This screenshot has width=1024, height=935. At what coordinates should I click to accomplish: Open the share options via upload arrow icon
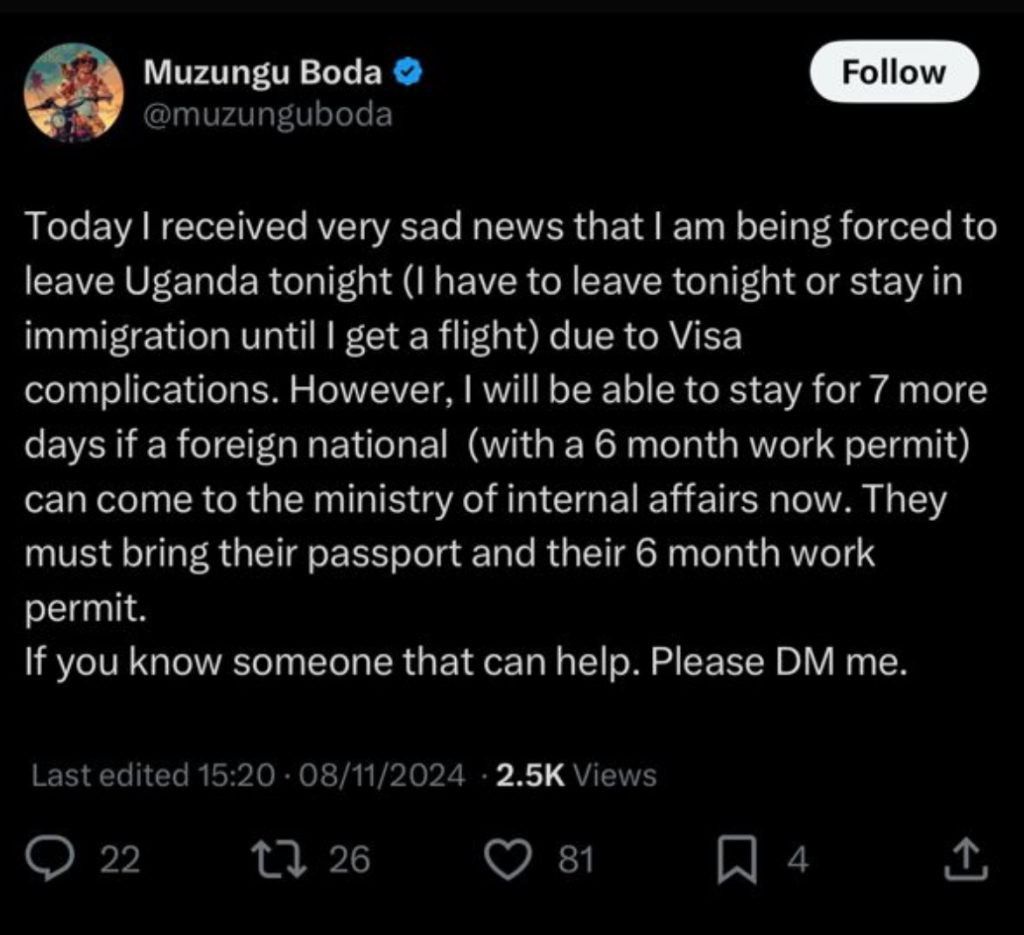pyautogui.click(x=966, y=859)
